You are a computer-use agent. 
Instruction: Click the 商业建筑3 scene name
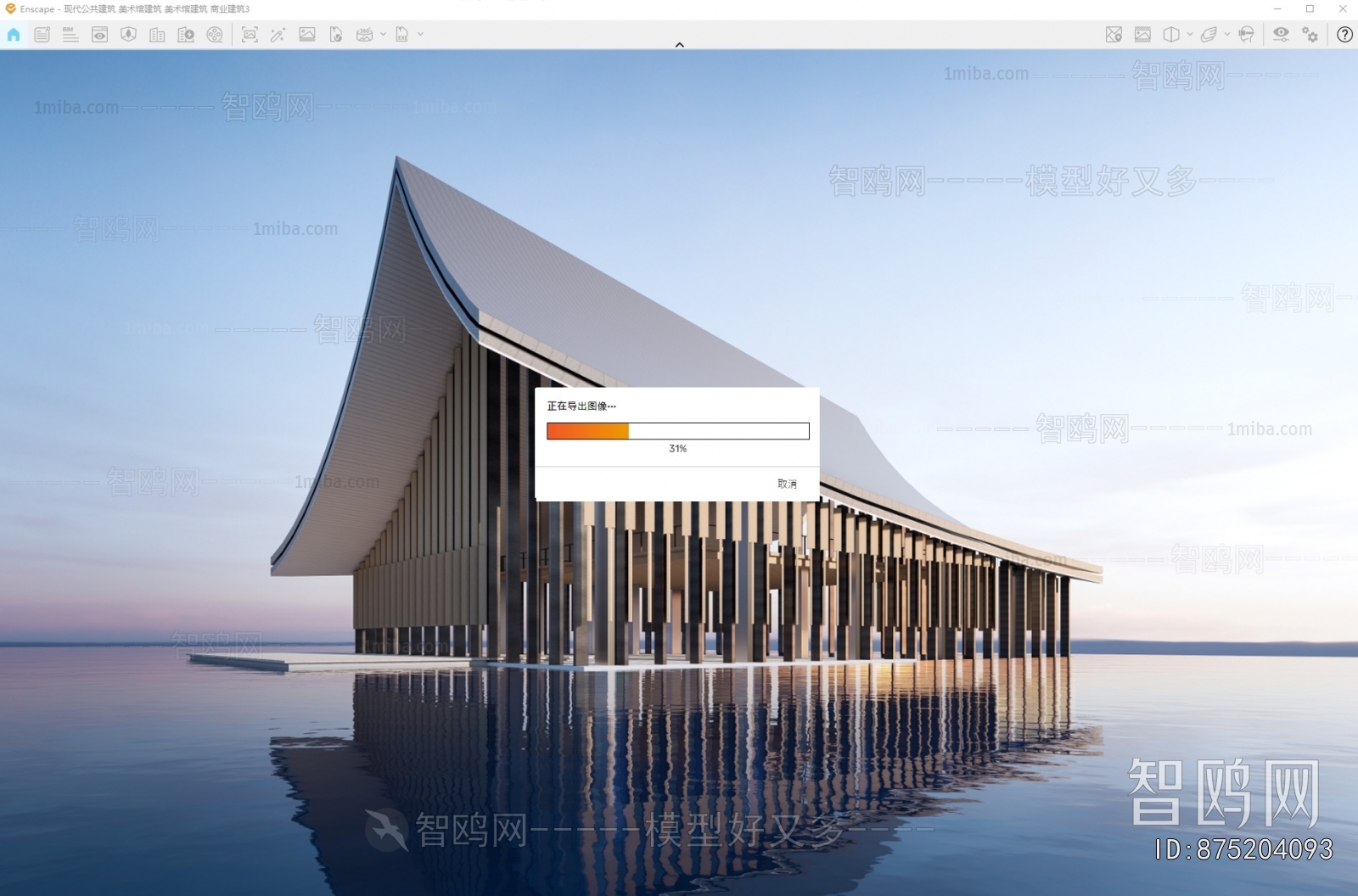point(230,8)
